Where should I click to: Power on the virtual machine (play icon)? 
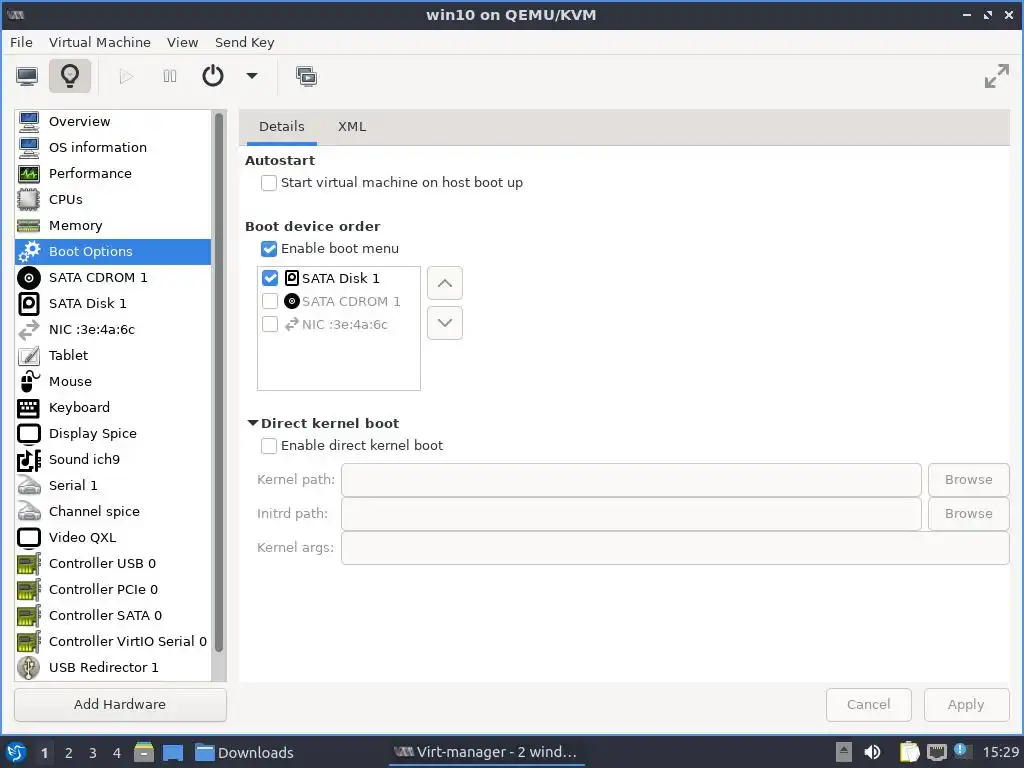click(x=126, y=76)
